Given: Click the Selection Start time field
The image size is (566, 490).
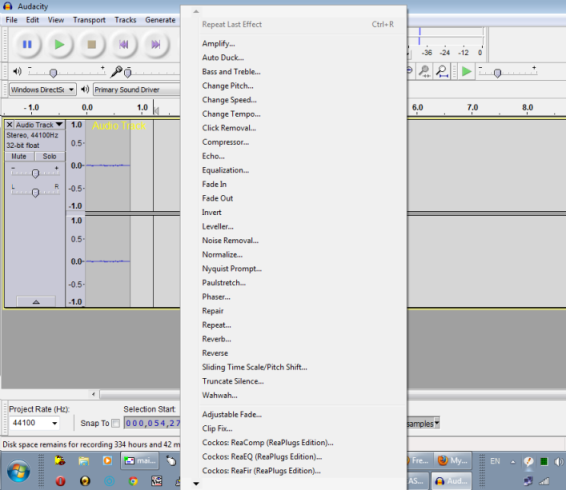Looking at the screenshot, I should 152,423.
